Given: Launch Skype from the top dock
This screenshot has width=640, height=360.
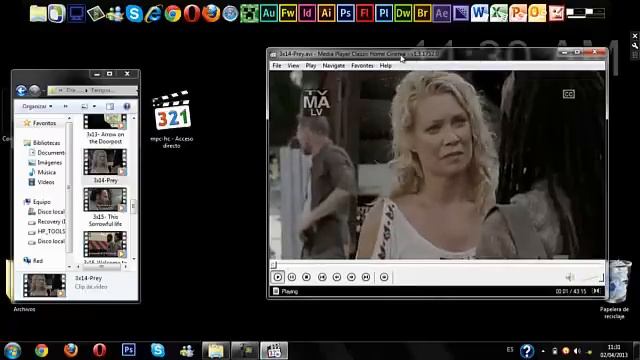Looking at the screenshot, I should point(134,13).
